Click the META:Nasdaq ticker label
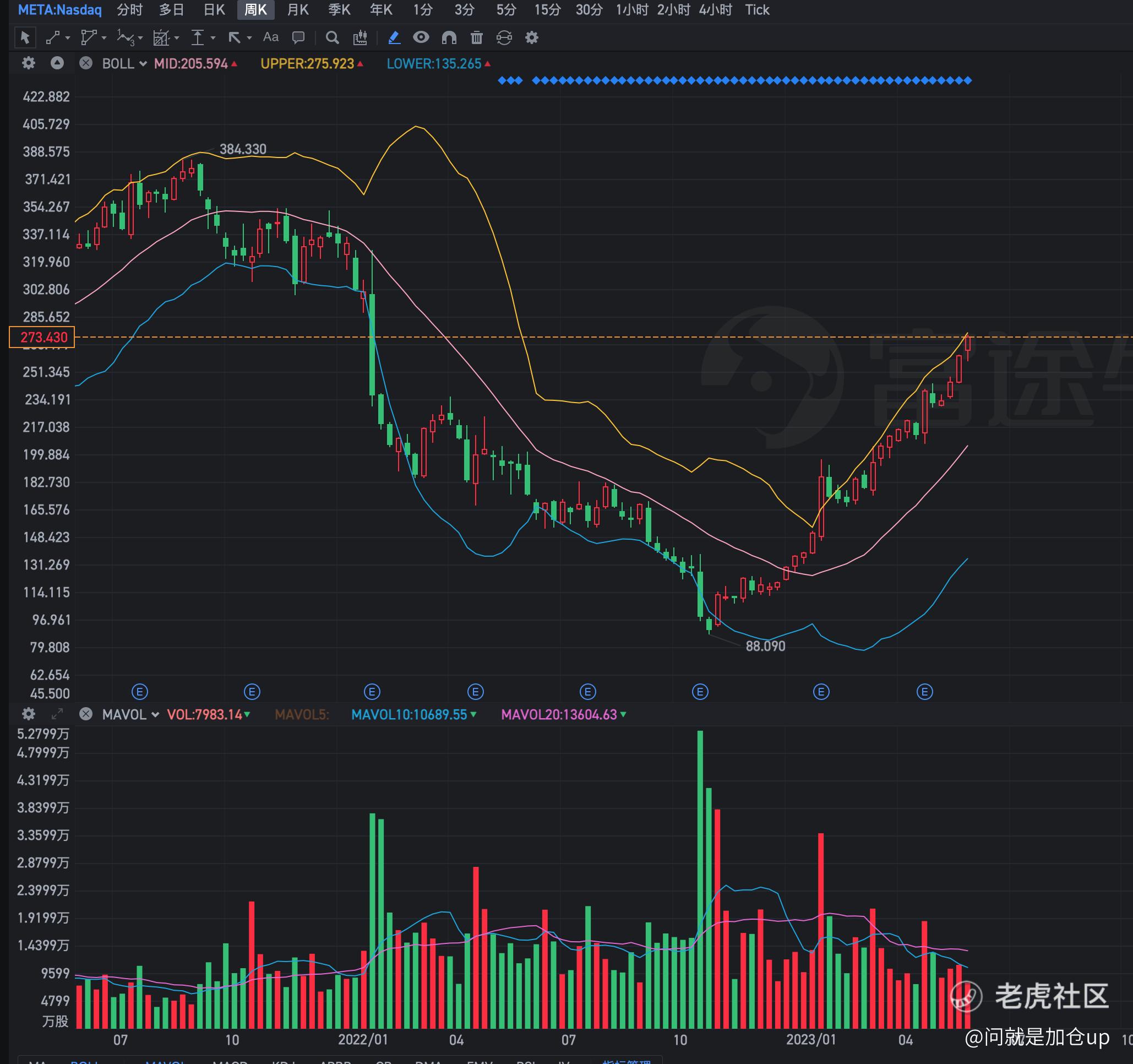 click(x=60, y=10)
